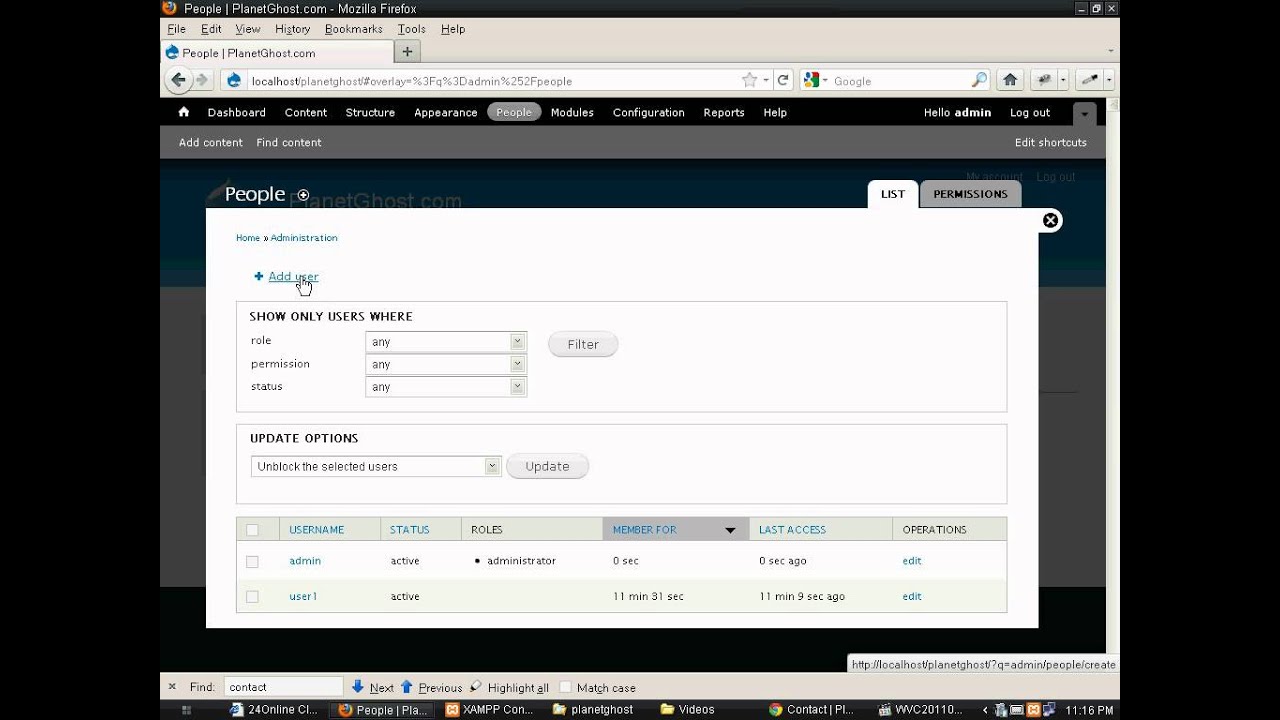
Task: Open the search engine selector dropdown
Action: pyautogui.click(x=814, y=80)
